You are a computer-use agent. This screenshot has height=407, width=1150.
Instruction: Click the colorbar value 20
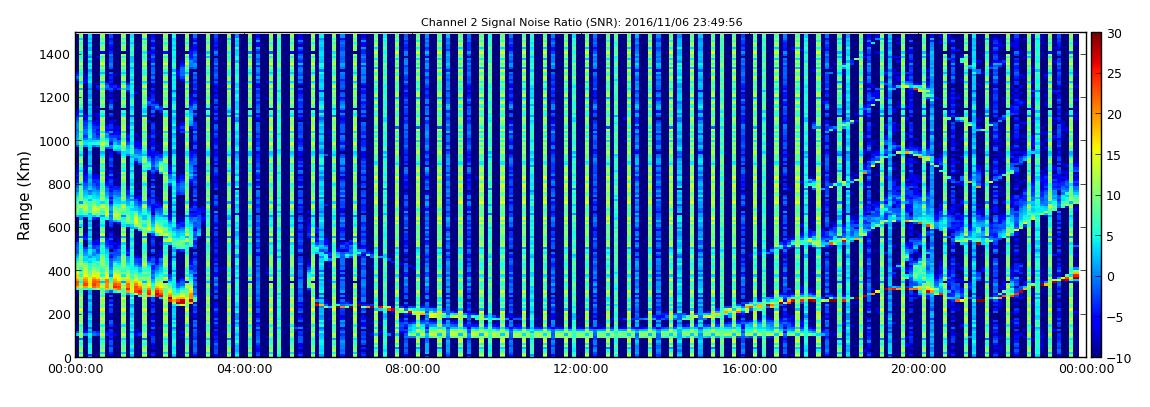click(x=1115, y=114)
